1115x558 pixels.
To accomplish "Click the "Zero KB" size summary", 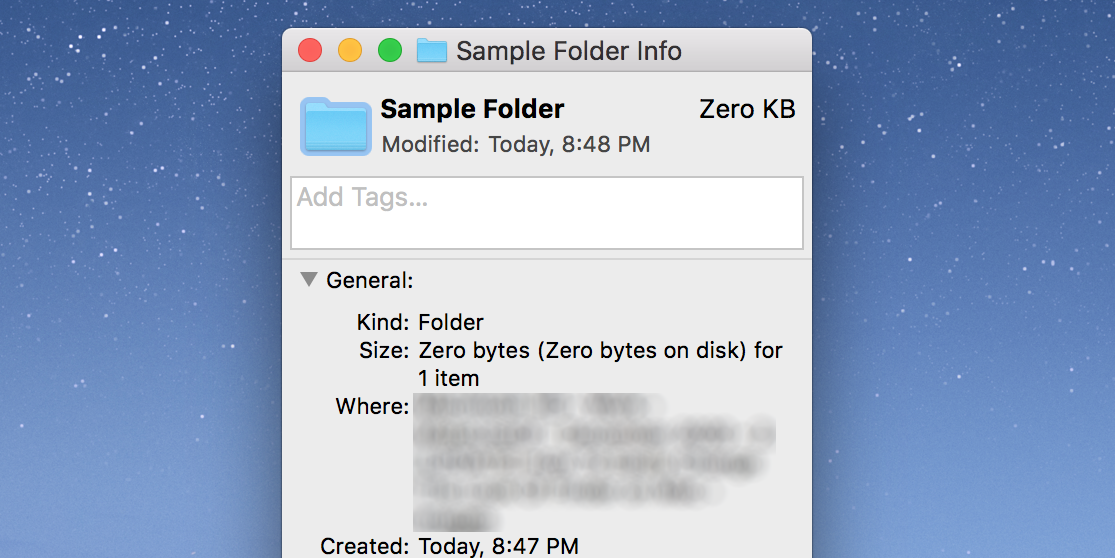I will click(747, 110).
